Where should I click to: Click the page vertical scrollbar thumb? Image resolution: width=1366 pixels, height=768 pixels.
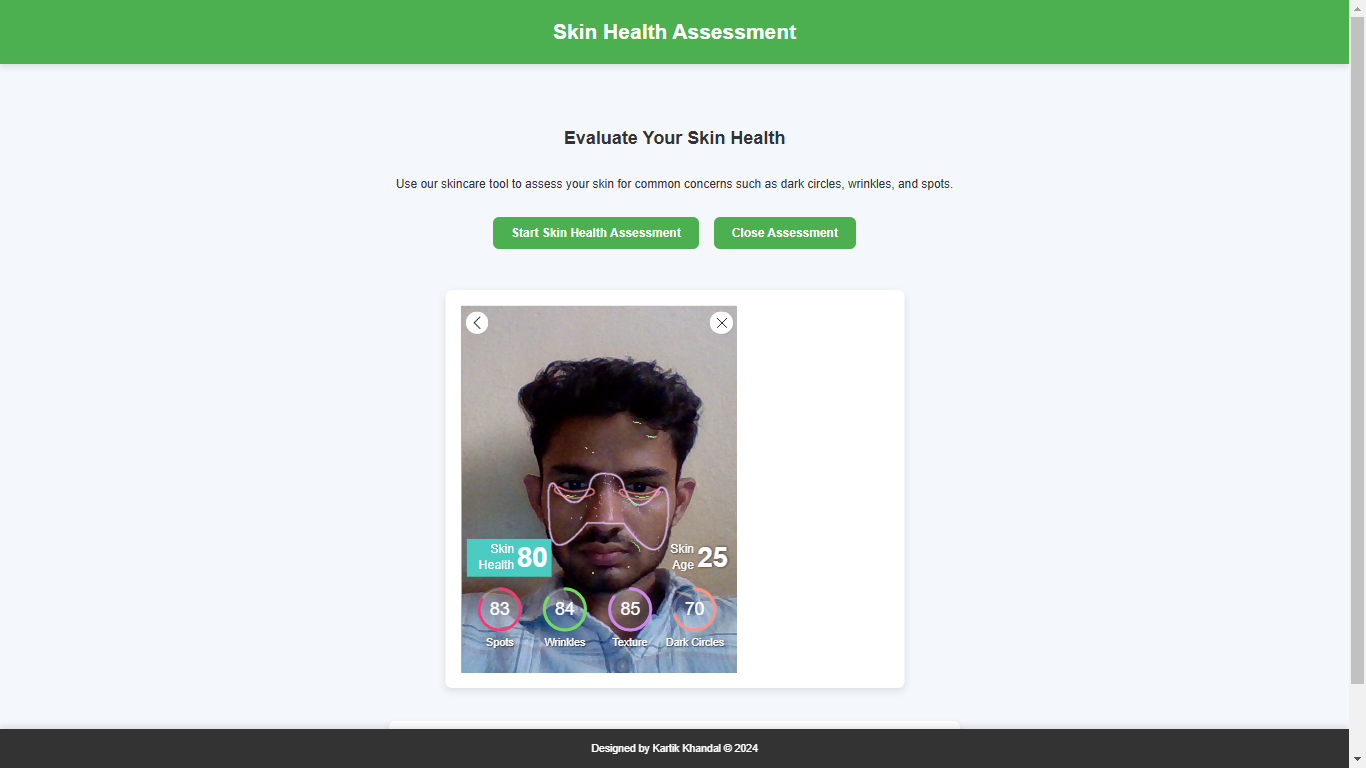click(1357, 350)
